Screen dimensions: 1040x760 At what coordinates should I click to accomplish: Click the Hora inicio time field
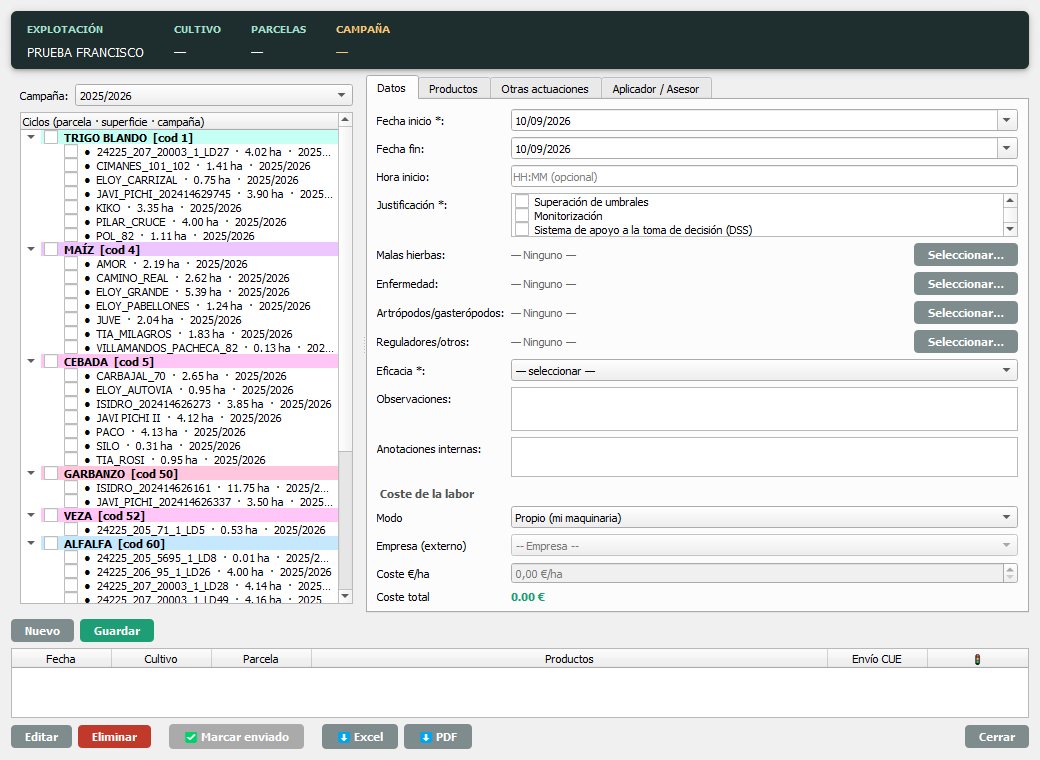(x=764, y=177)
